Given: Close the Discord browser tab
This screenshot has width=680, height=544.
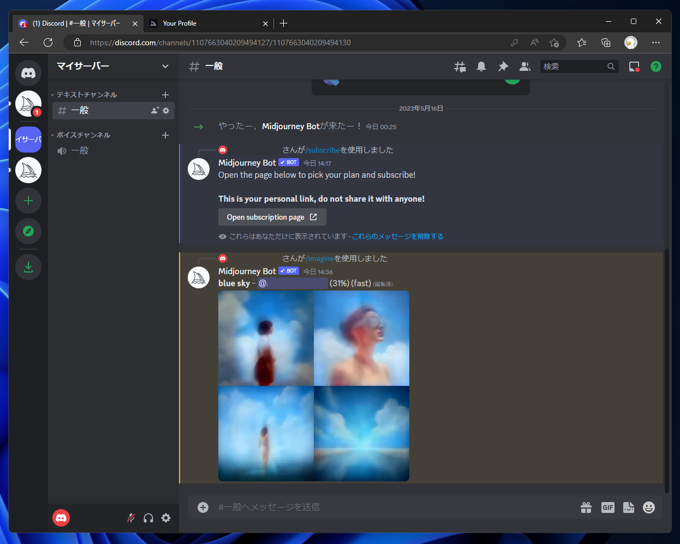Looking at the screenshot, I should coord(135,23).
